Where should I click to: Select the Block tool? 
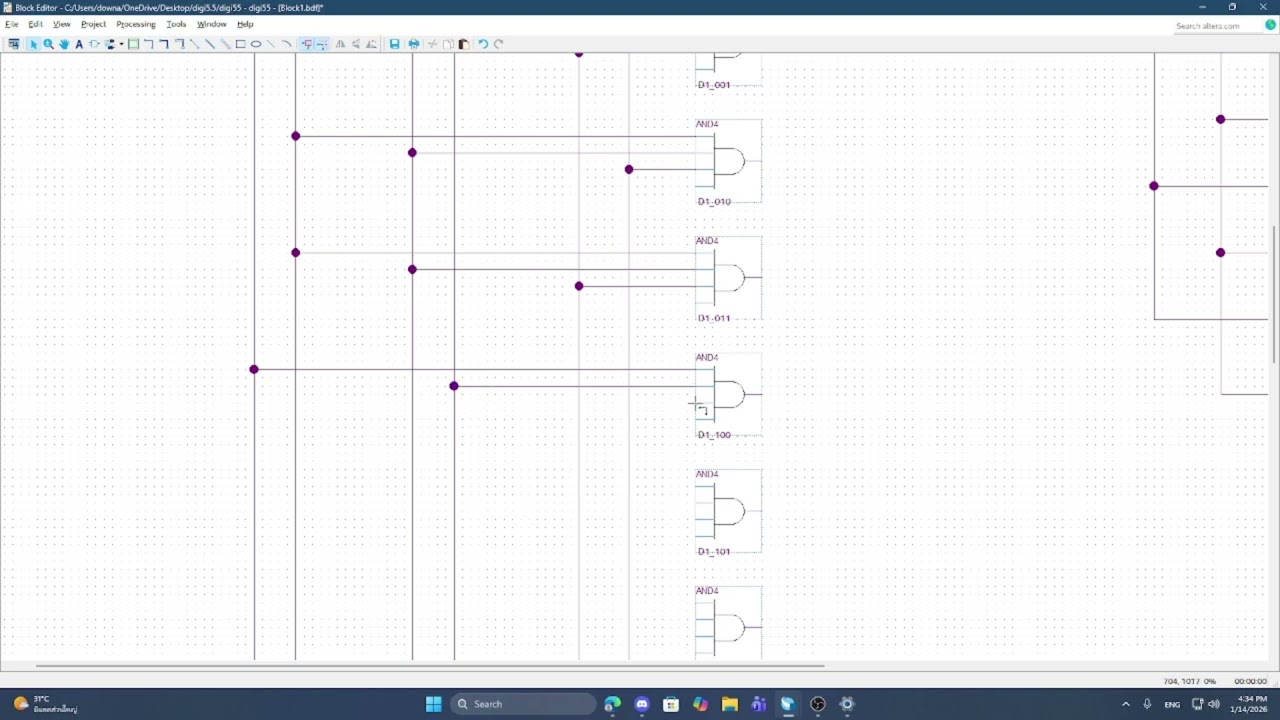[133, 44]
